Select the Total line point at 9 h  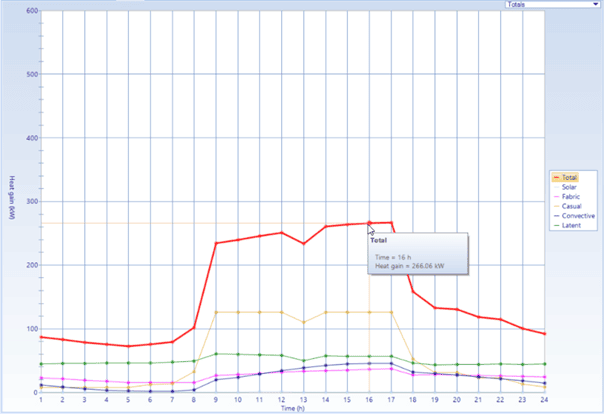click(x=216, y=243)
